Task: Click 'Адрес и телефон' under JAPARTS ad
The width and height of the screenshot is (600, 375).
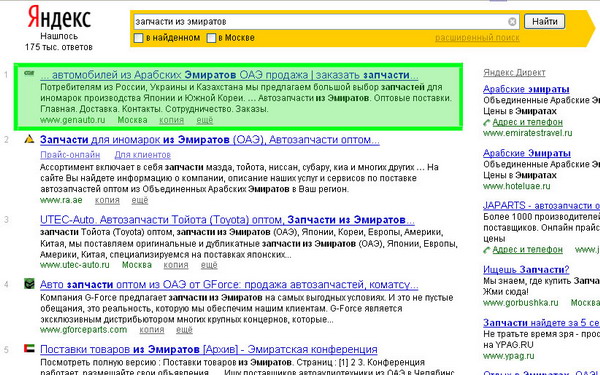Action: (x=528, y=250)
